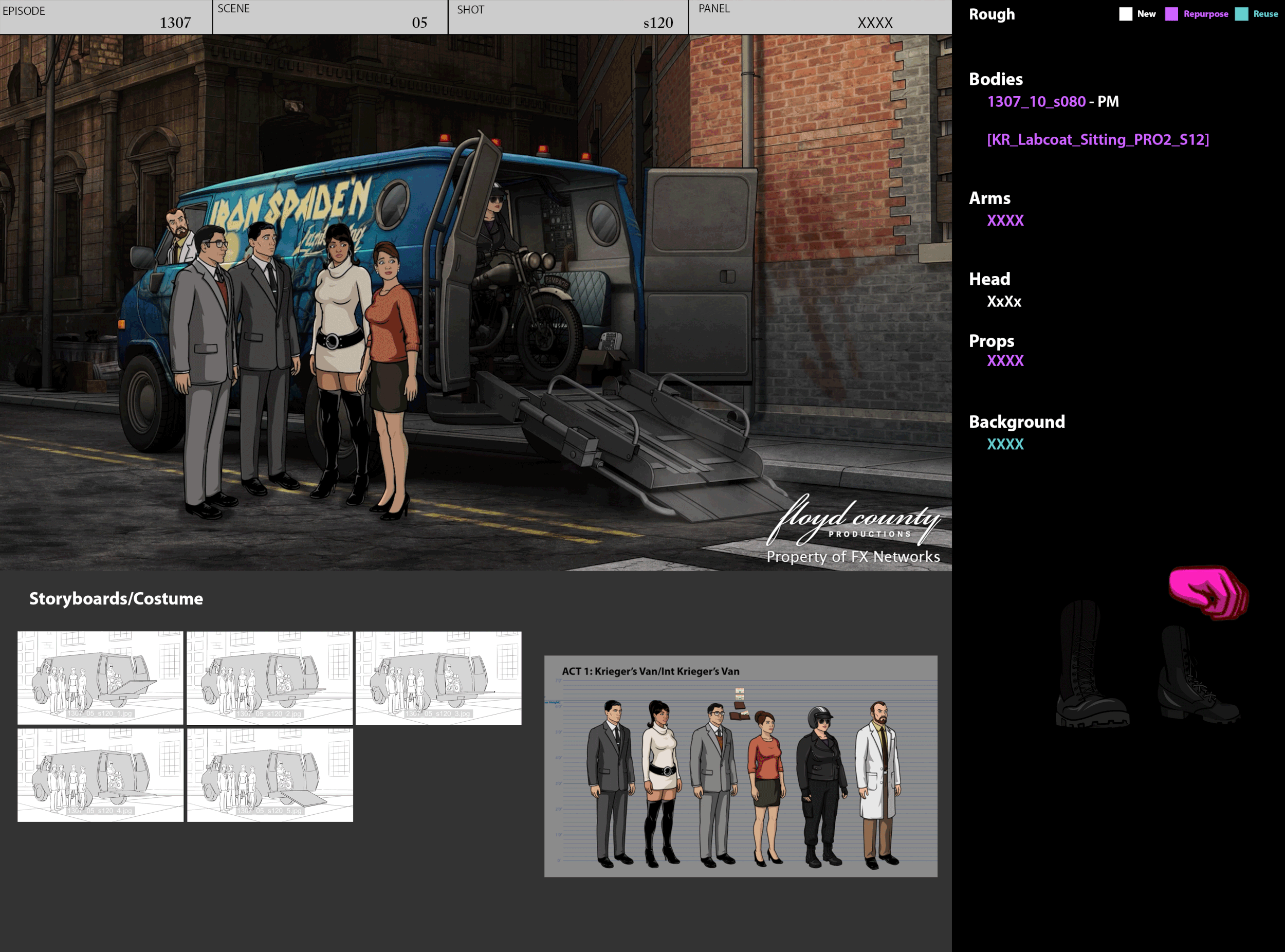Click the white New legend swatch
The width and height of the screenshot is (1285, 952).
[1125, 14]
